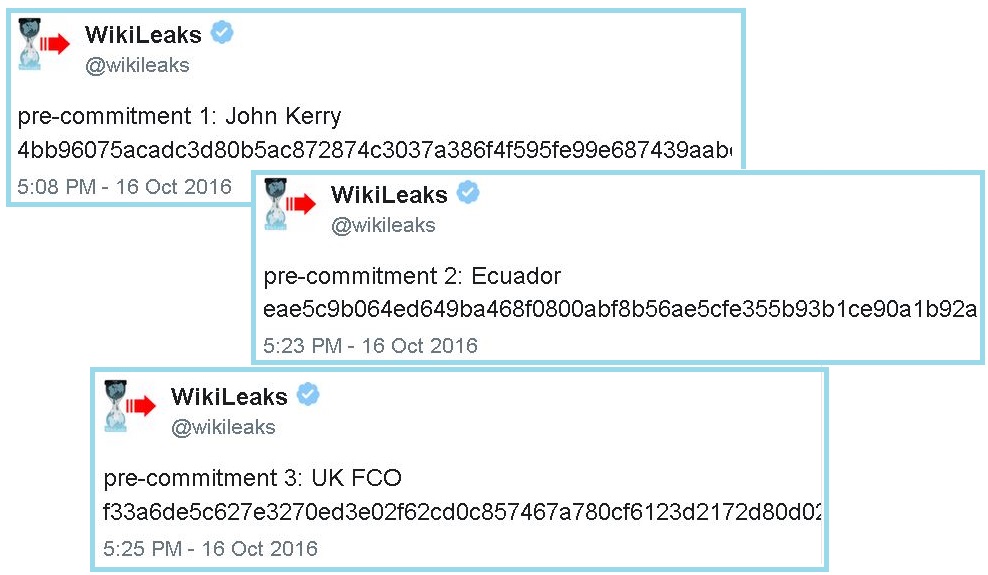This screenshot has width=988, height=575.
Task: Open the 5:23 PM - 16 Oct 2016 timestamp
Action: tap(370, 347)
